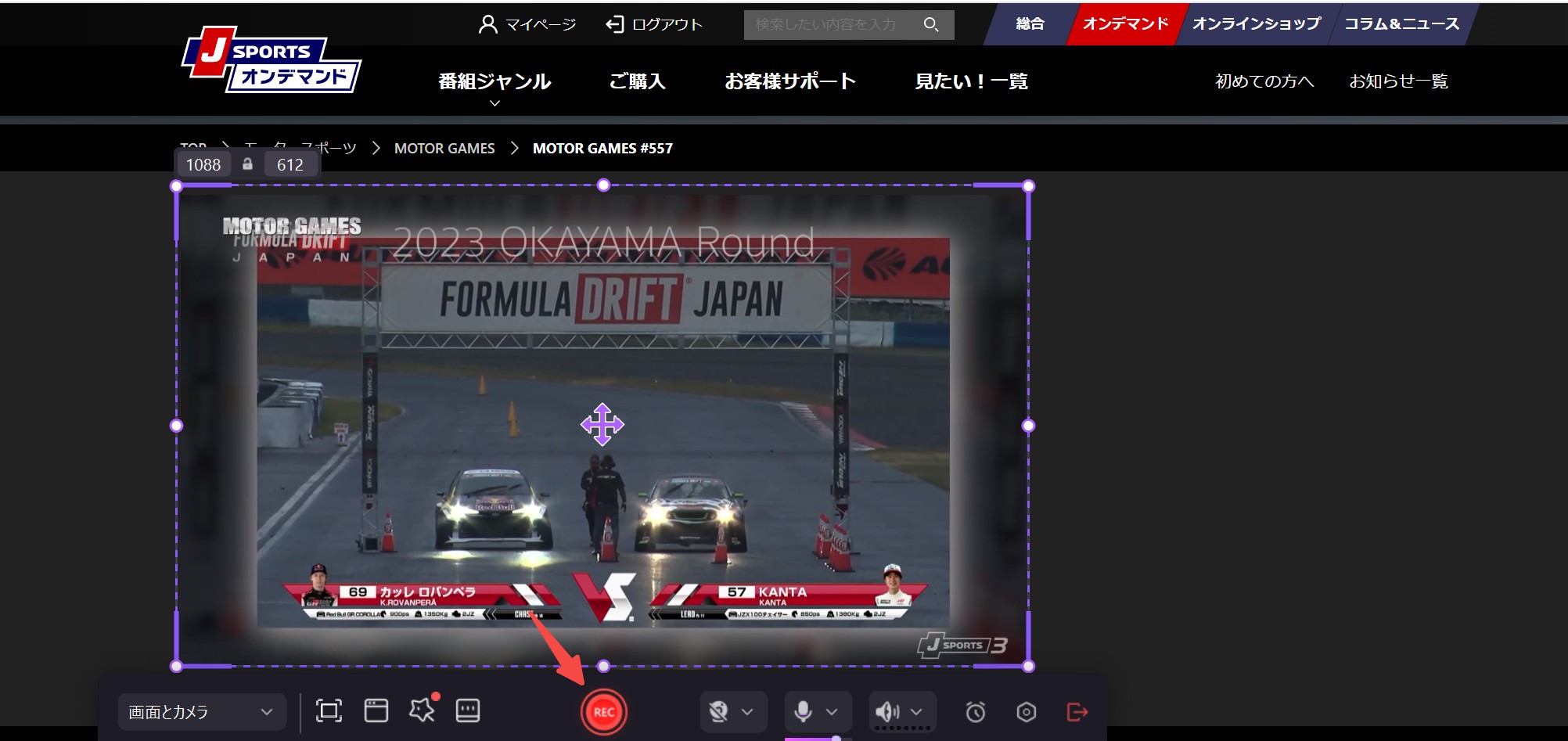Viewport: 1568px width, 741px height.
Task: Open the 見たい！一覧 menu item
Action: [972, 81]
